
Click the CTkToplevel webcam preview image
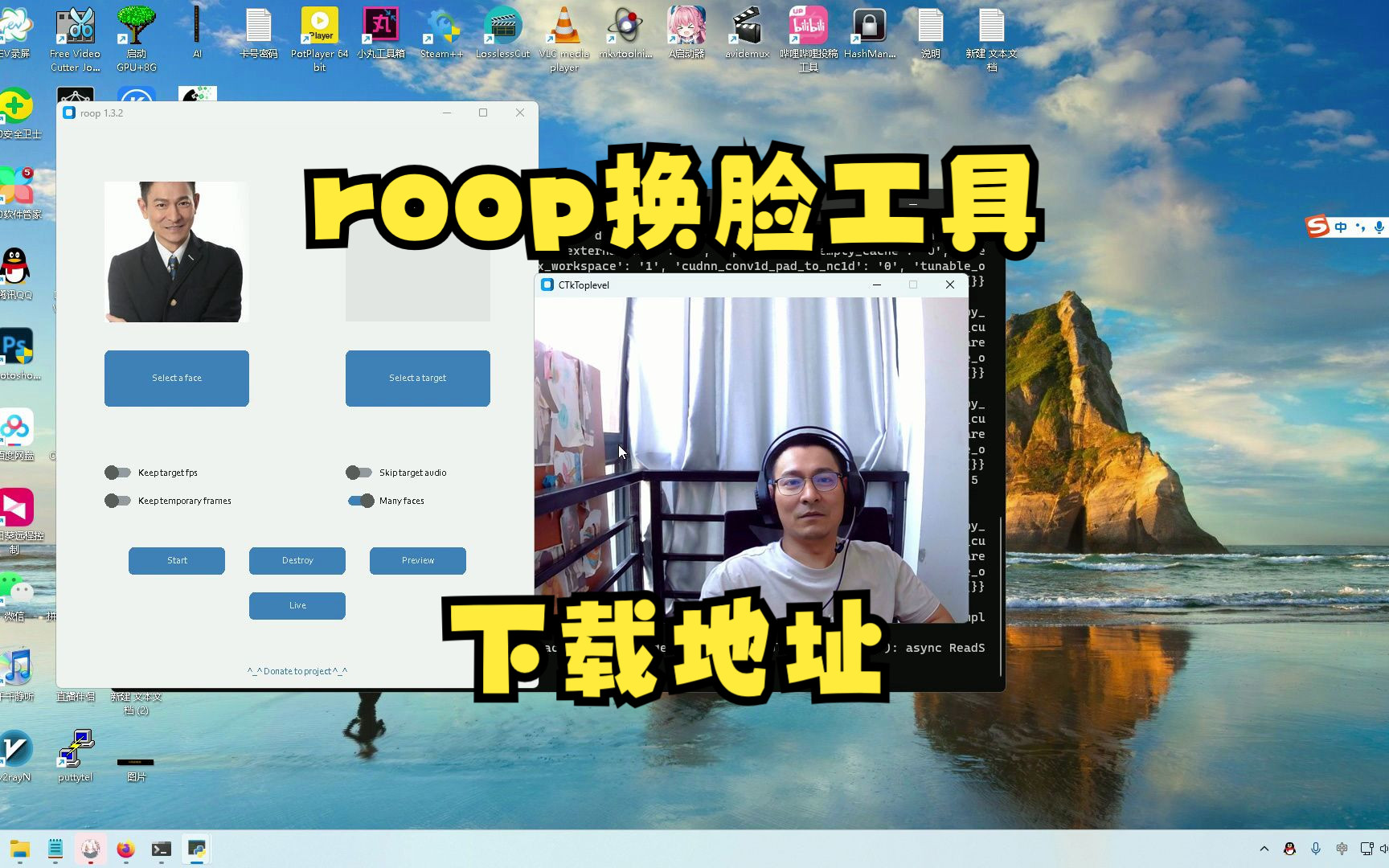751,460
